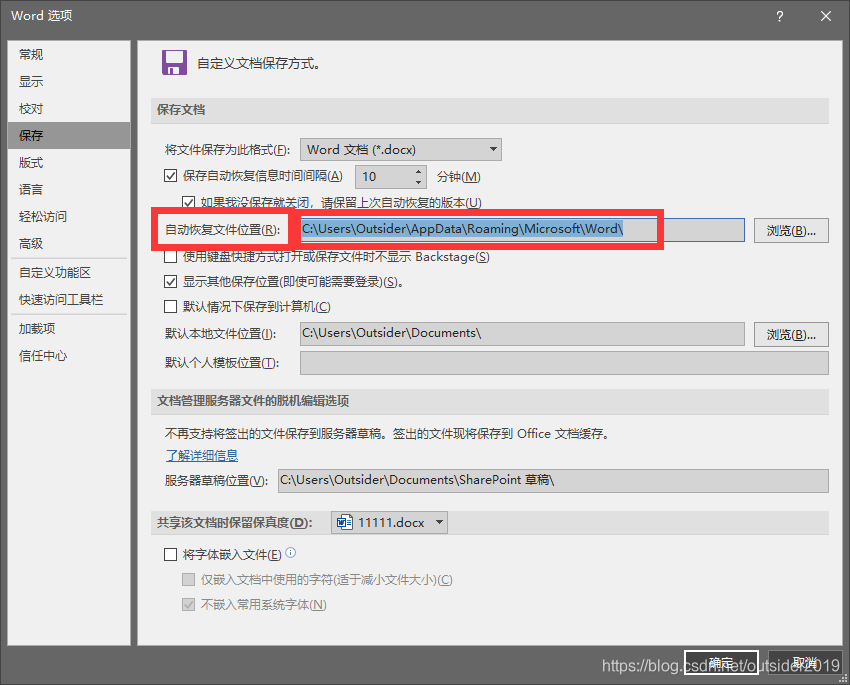Click the info icon beside 将字体嵌入文件
Viewport: 850px width, 685px height.
click(x=291, y=553)
